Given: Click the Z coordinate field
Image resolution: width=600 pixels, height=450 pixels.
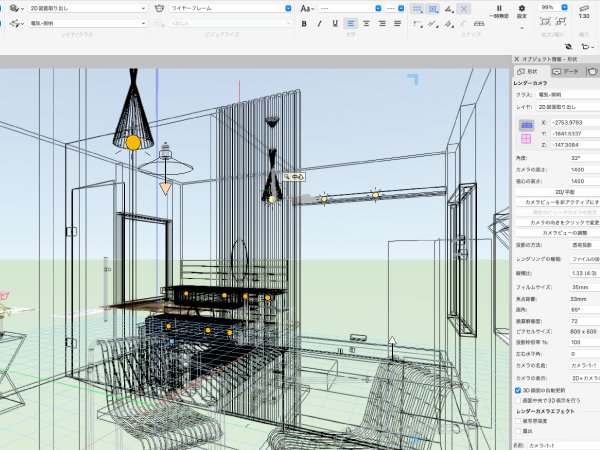Looking at the screenshot, I should (x=575, y=145).
